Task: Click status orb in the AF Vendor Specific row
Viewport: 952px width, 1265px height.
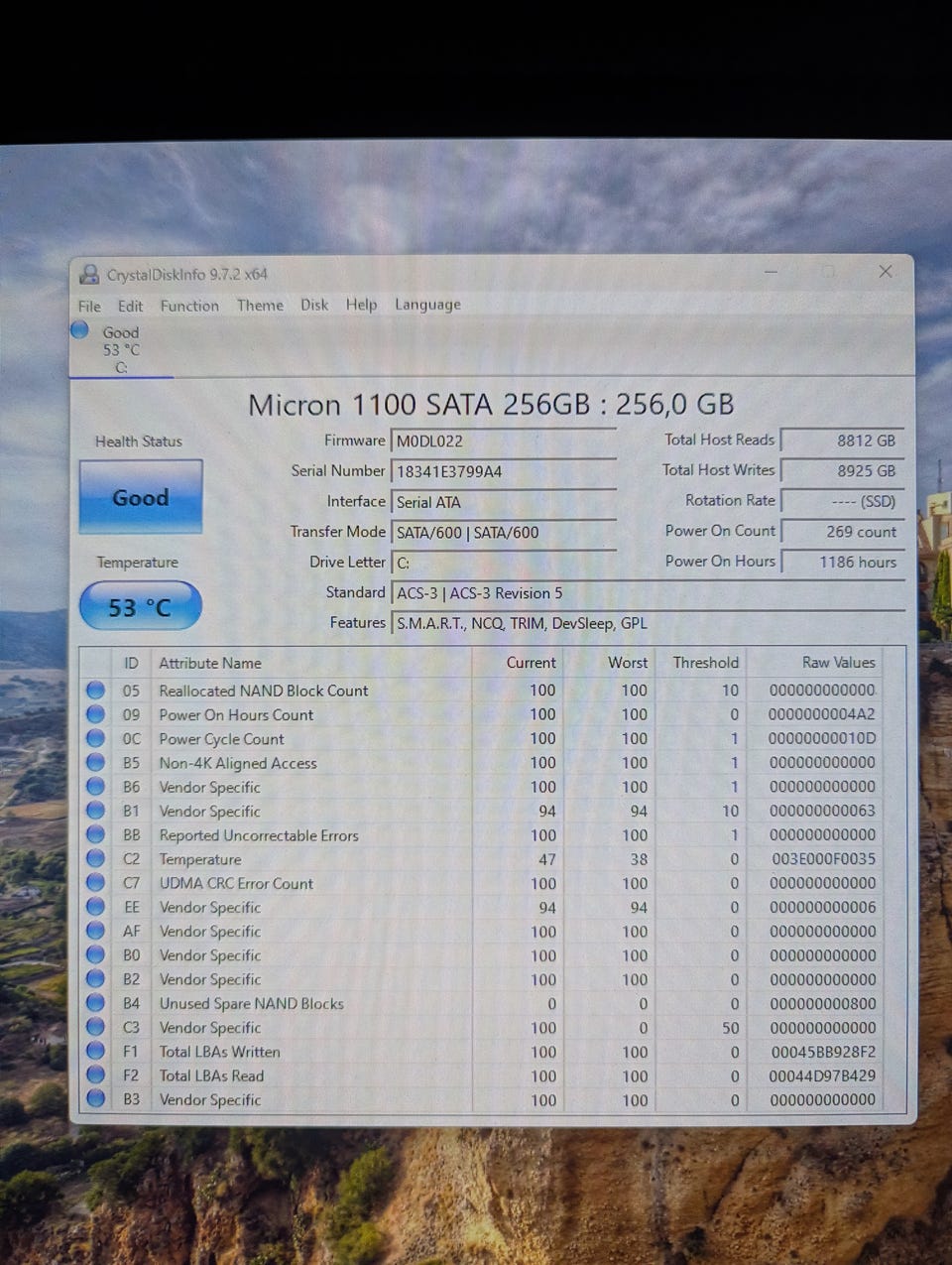Action: (95, 931)
